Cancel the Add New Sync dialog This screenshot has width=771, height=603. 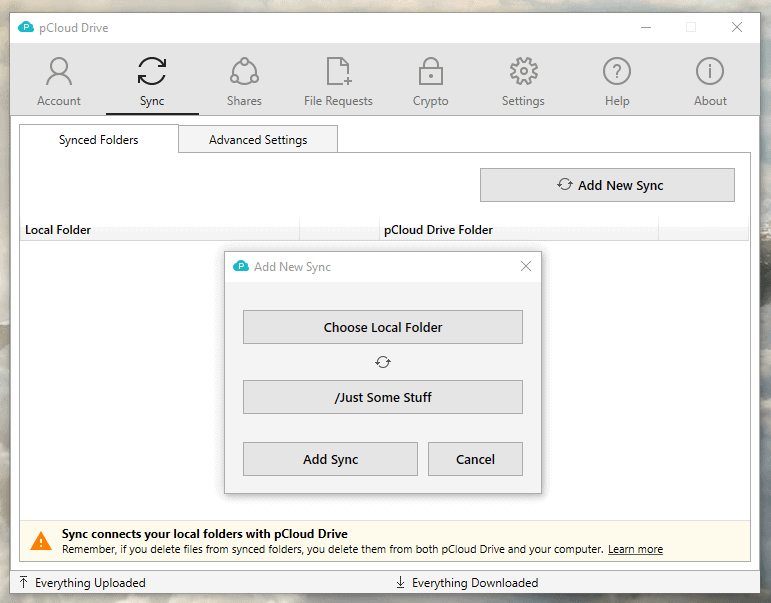pos(475,459)
